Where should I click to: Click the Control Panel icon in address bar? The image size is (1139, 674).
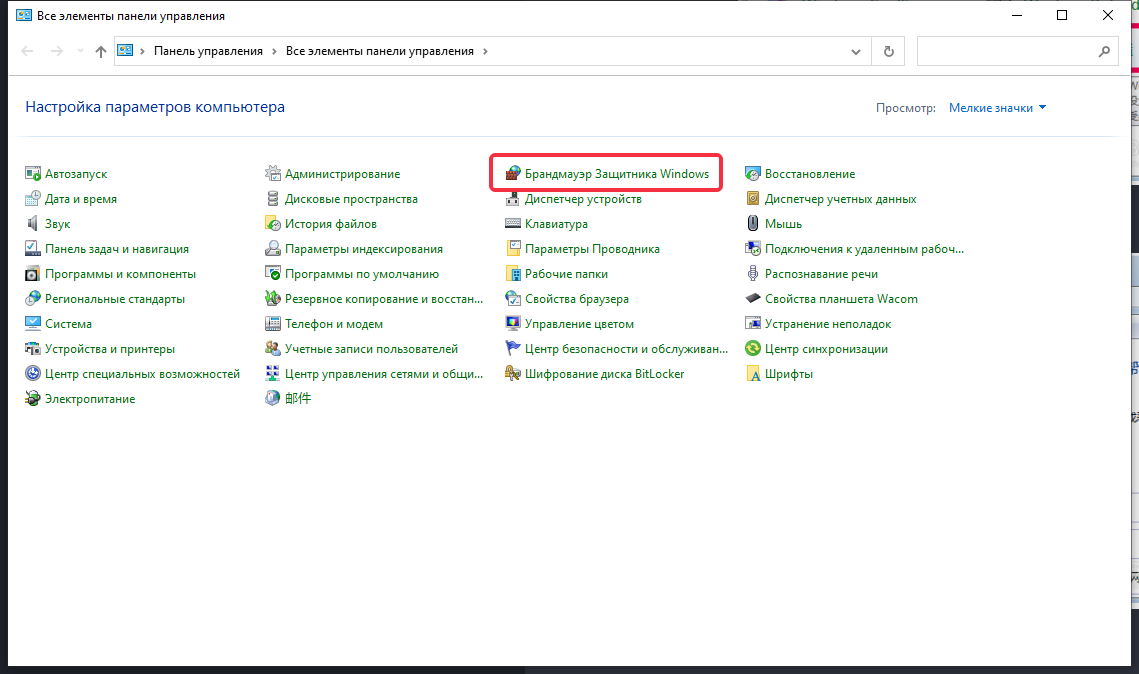click(126, 51)
